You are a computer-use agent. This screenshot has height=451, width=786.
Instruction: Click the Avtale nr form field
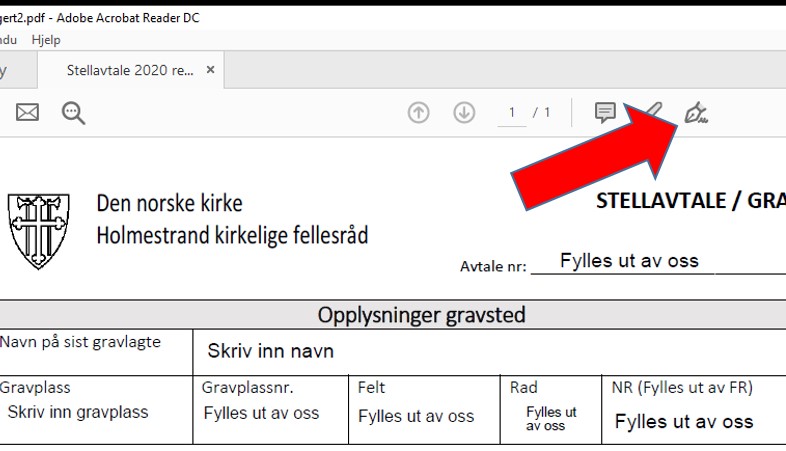[630, 261]
